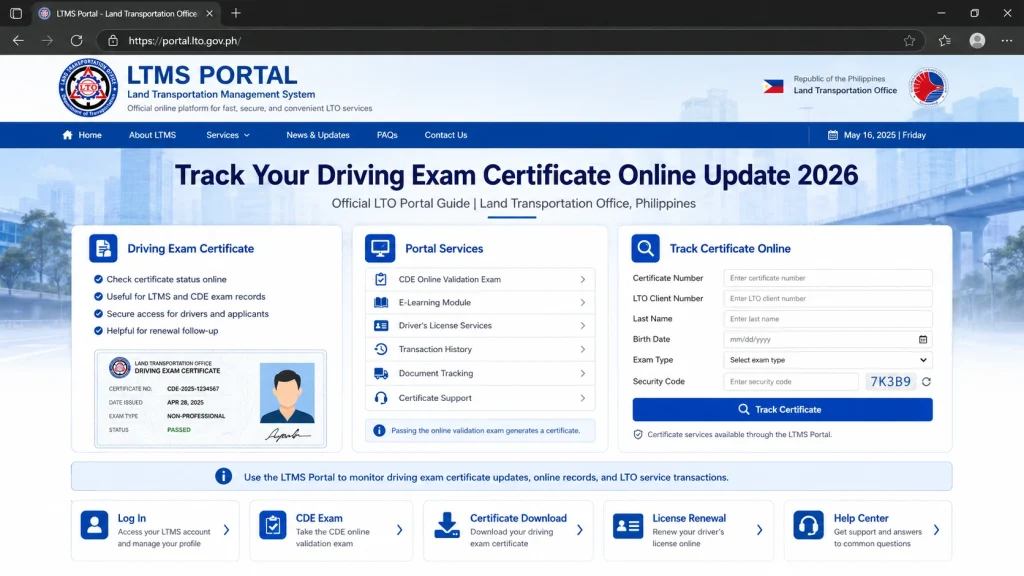Bookmark this page with the star icon

pyautogui.click(x=909, y=40)
